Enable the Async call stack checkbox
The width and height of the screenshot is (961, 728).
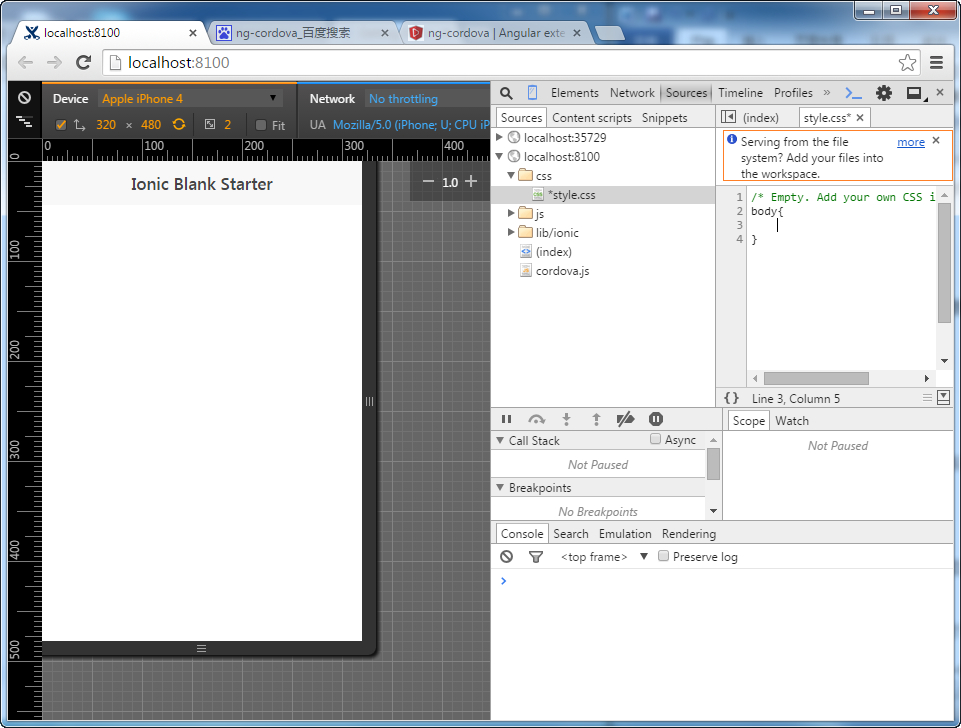pos(655,439)
